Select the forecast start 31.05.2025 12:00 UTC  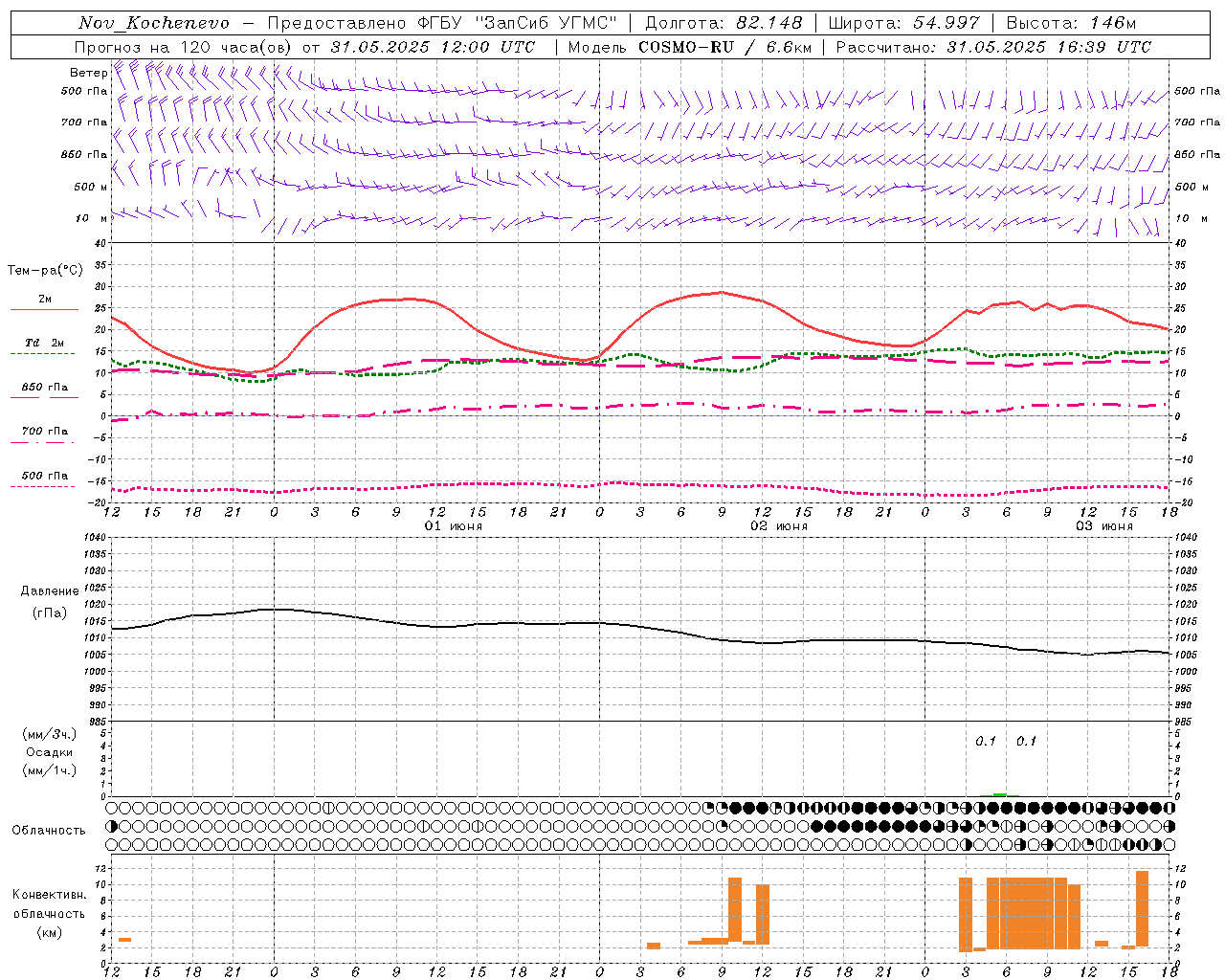pyautogui.click(x=433, y=47)
